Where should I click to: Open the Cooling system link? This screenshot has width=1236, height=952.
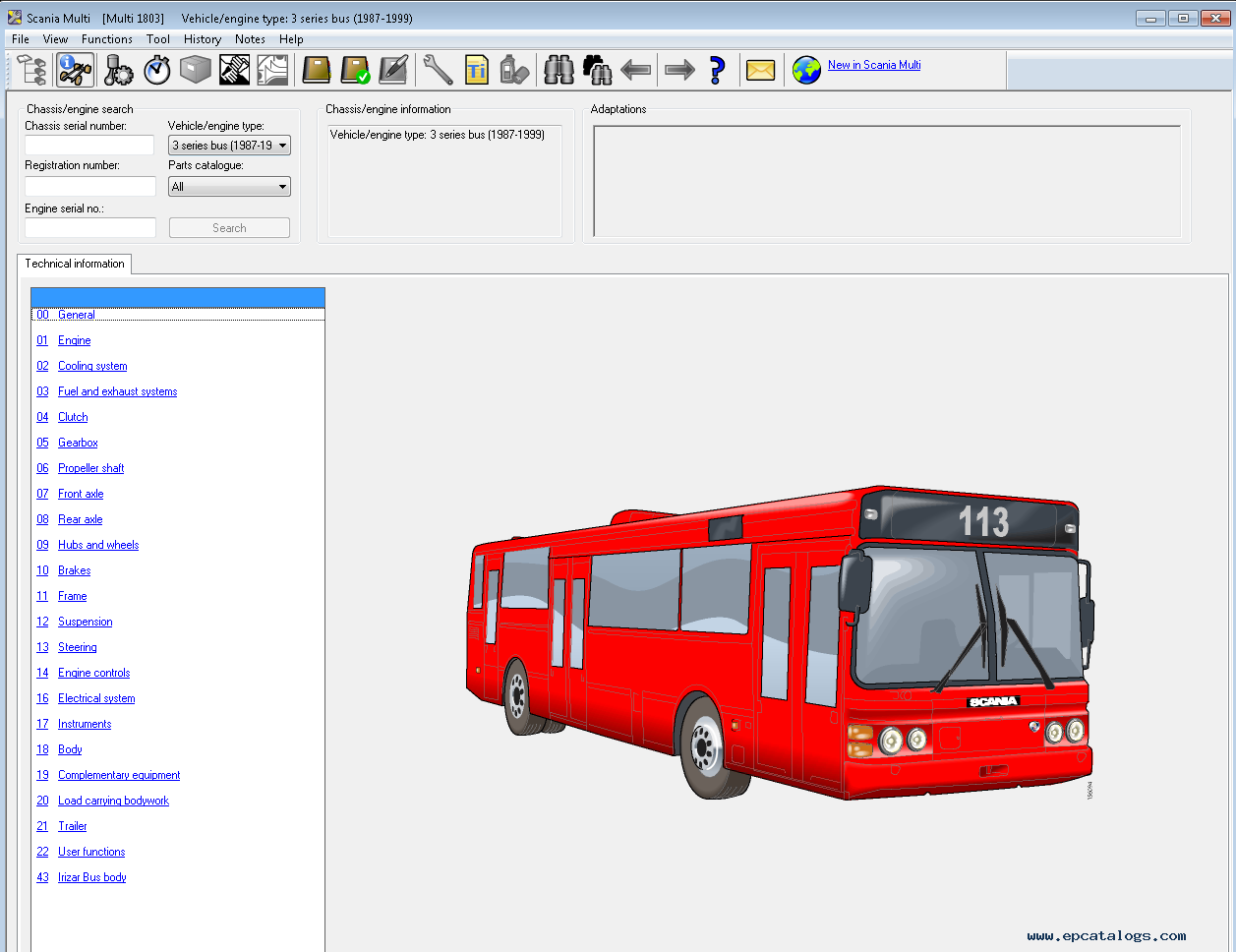coord(92,366)
